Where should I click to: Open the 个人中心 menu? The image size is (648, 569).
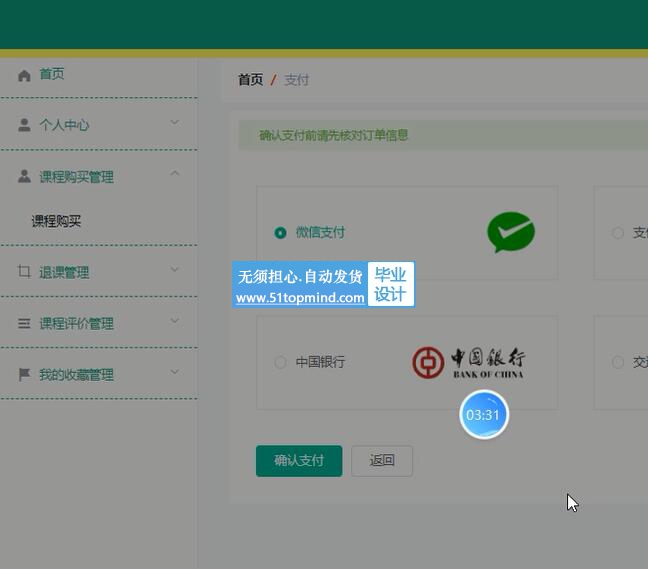point(64,125)
